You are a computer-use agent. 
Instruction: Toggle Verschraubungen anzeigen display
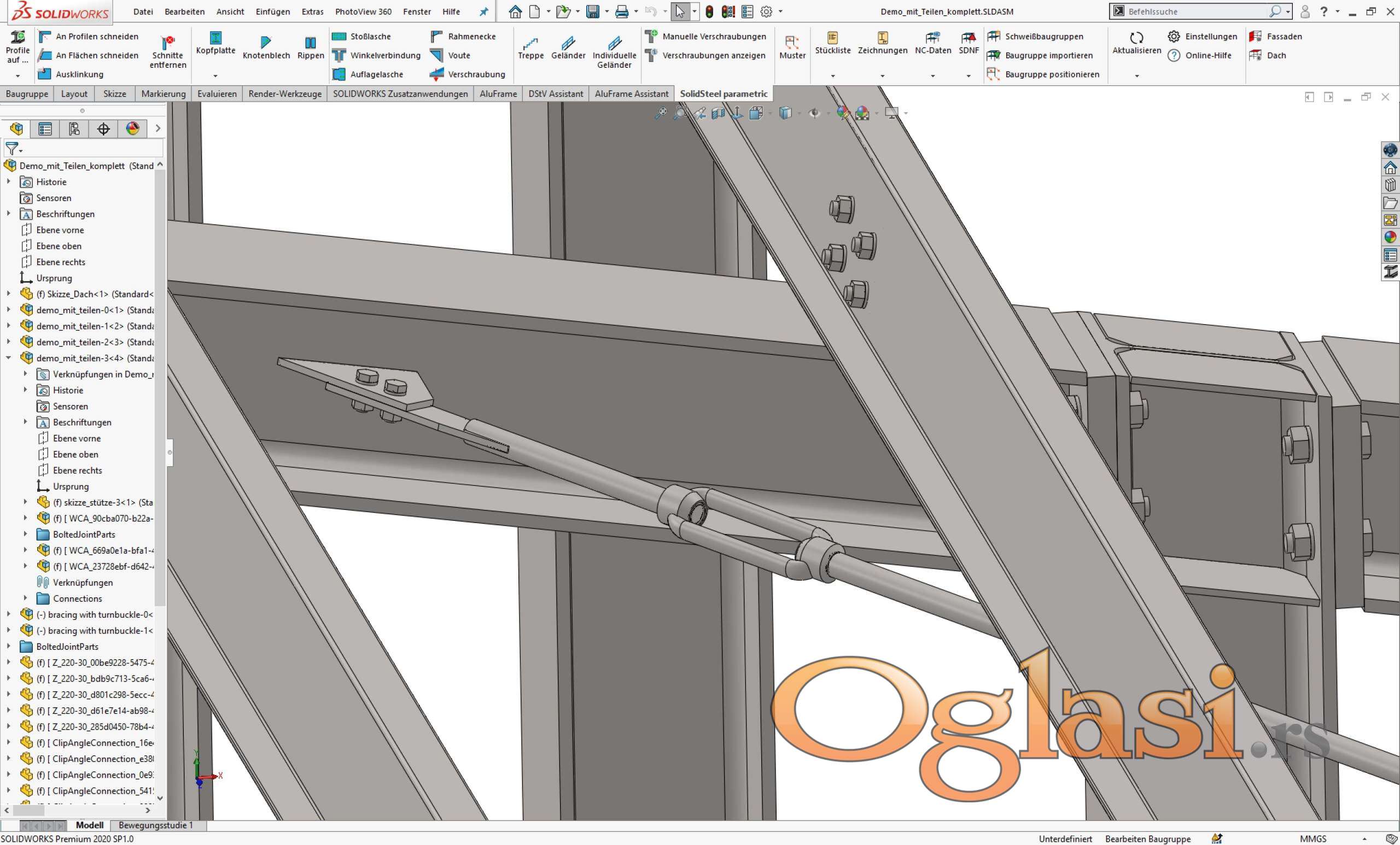[714, 56]
